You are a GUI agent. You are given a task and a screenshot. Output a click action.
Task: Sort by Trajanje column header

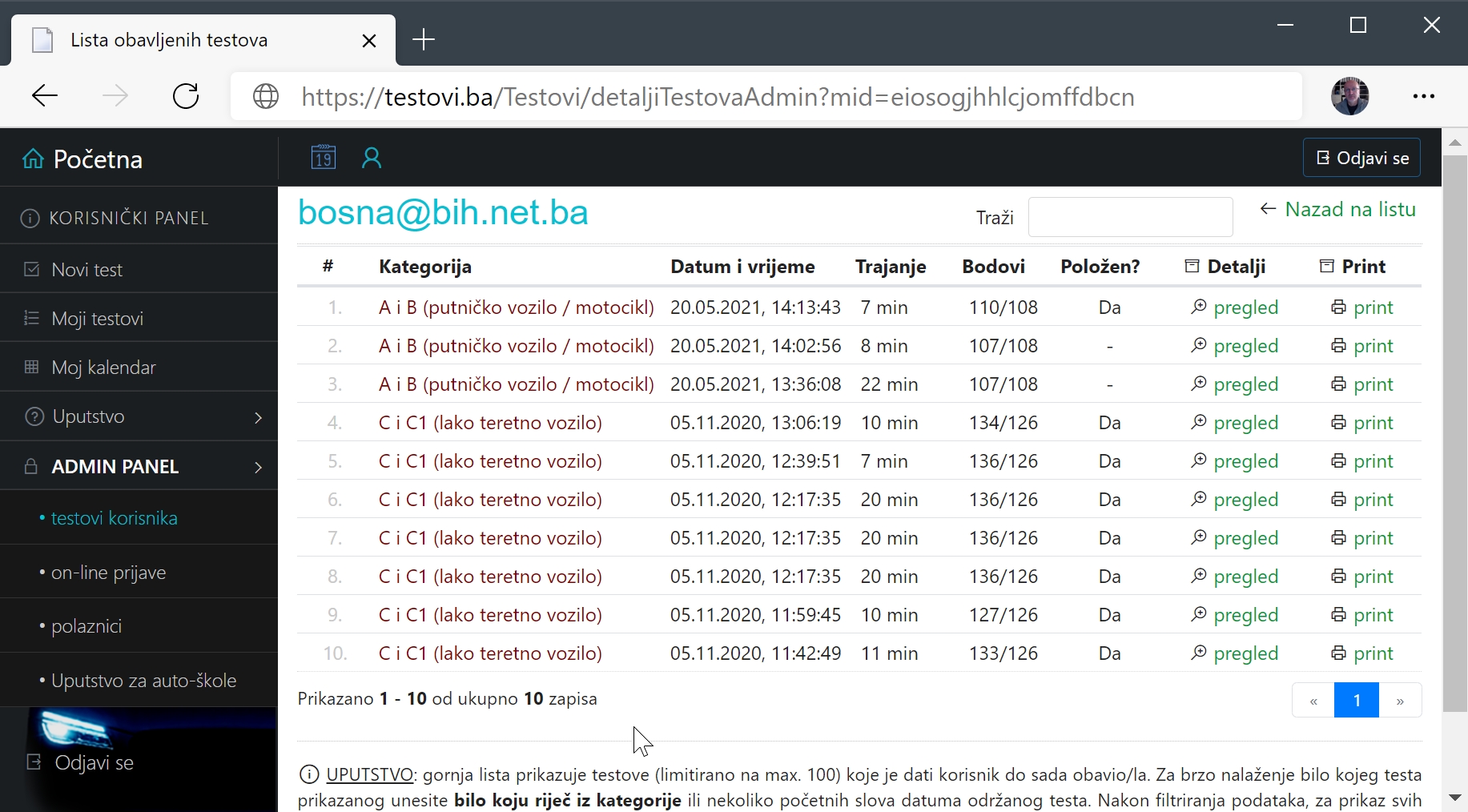point(891,267)
